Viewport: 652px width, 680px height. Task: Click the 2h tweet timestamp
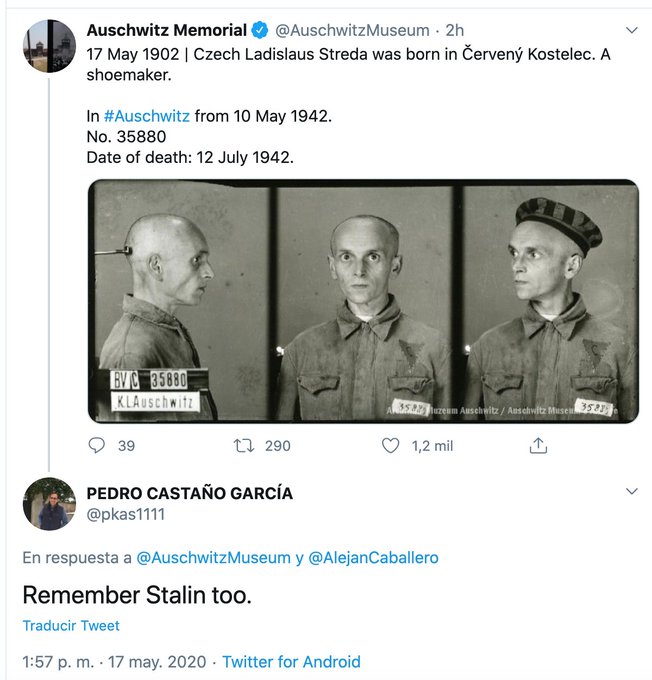[455, 30]
